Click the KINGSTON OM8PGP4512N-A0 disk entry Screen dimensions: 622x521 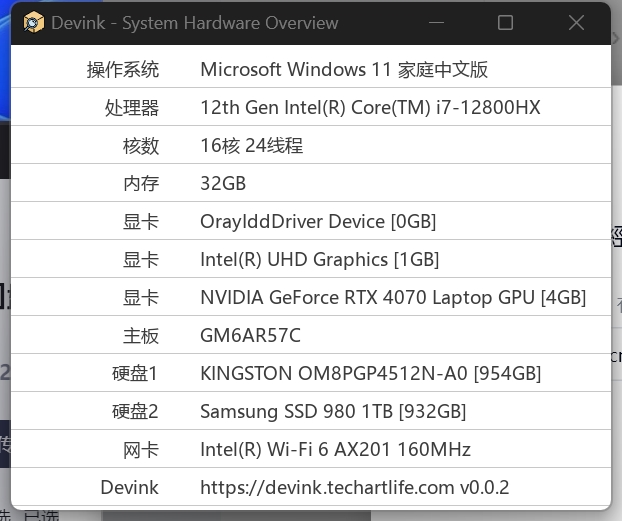[370, 373]
